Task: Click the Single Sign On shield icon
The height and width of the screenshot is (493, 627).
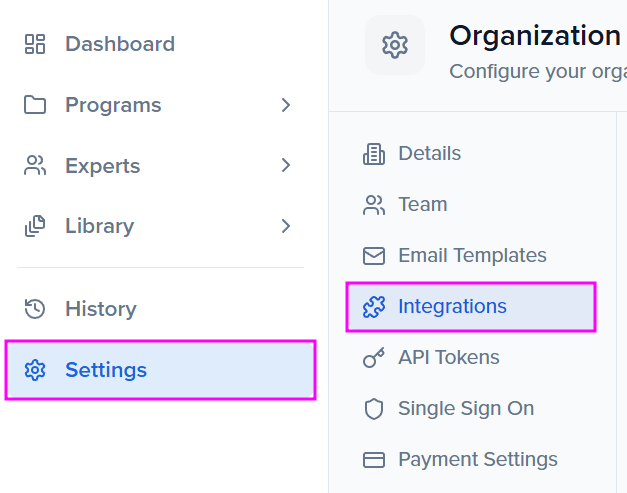Action: (x=373, y=409)
